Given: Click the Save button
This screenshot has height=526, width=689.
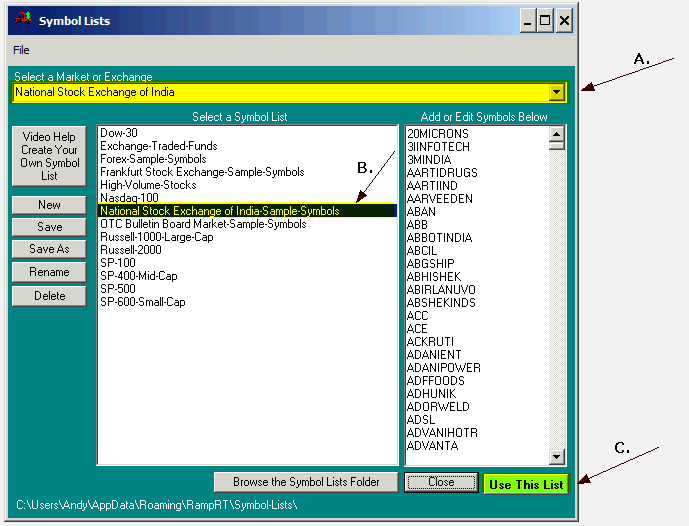Looking at the screenshot, I should tap(49, 227).
